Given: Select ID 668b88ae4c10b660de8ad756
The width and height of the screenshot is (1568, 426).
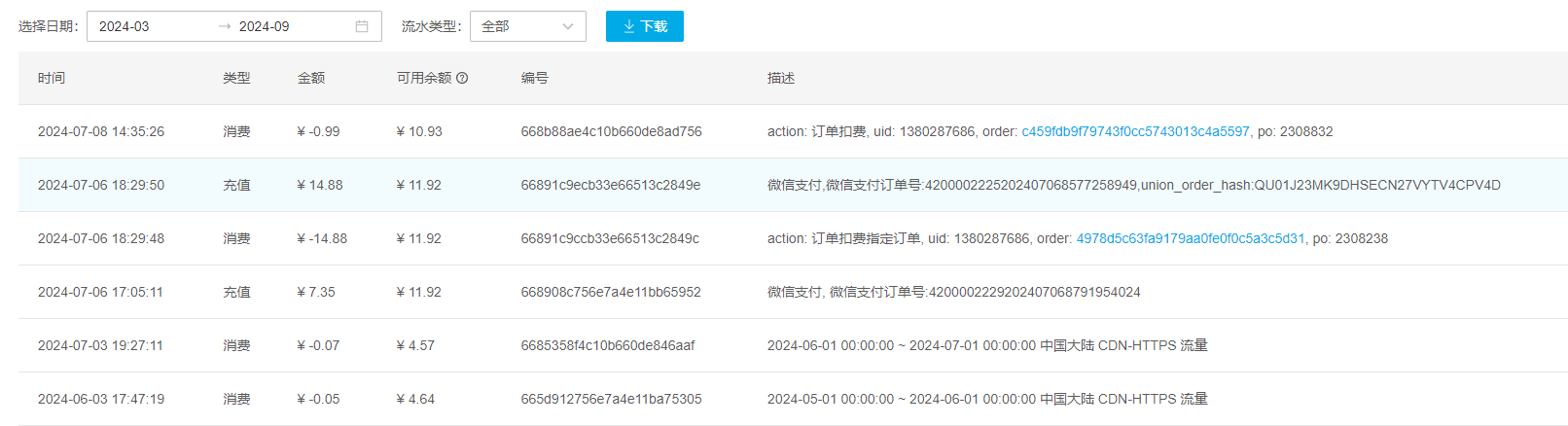Looking at the screenshot, I should pos(611,131).
